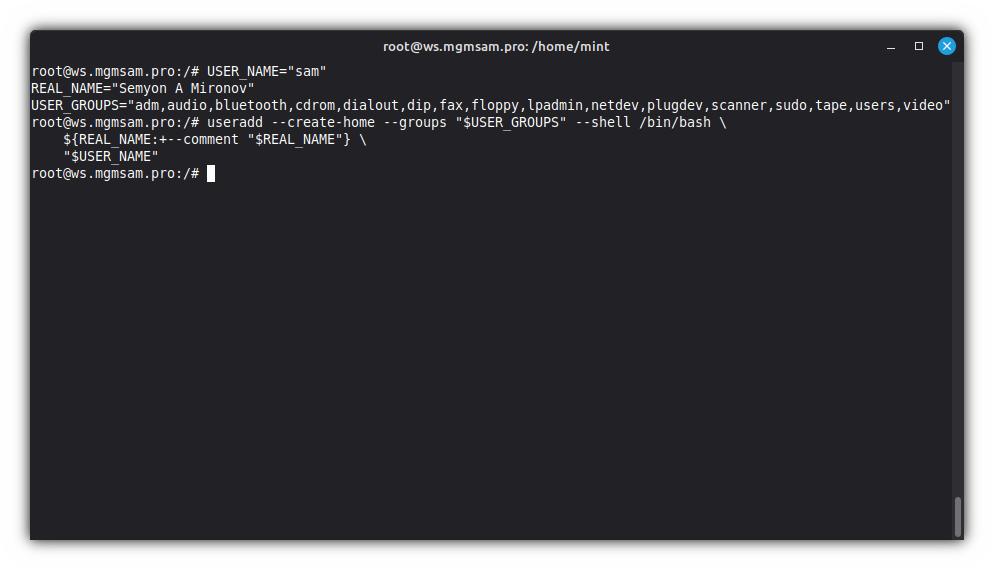Screen dimensions: 994x570
Task: Close the terminal window
Action: point(946,46)
